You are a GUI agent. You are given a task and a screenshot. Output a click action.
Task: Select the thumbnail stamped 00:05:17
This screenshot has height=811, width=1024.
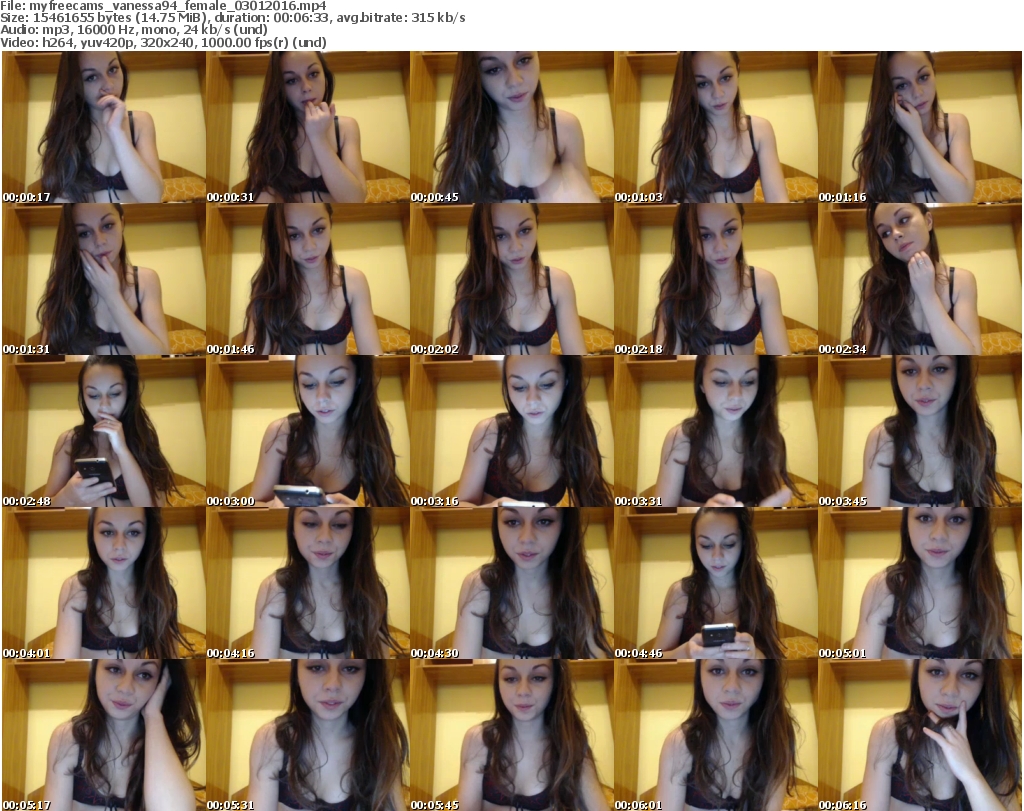tap(104, 735)
